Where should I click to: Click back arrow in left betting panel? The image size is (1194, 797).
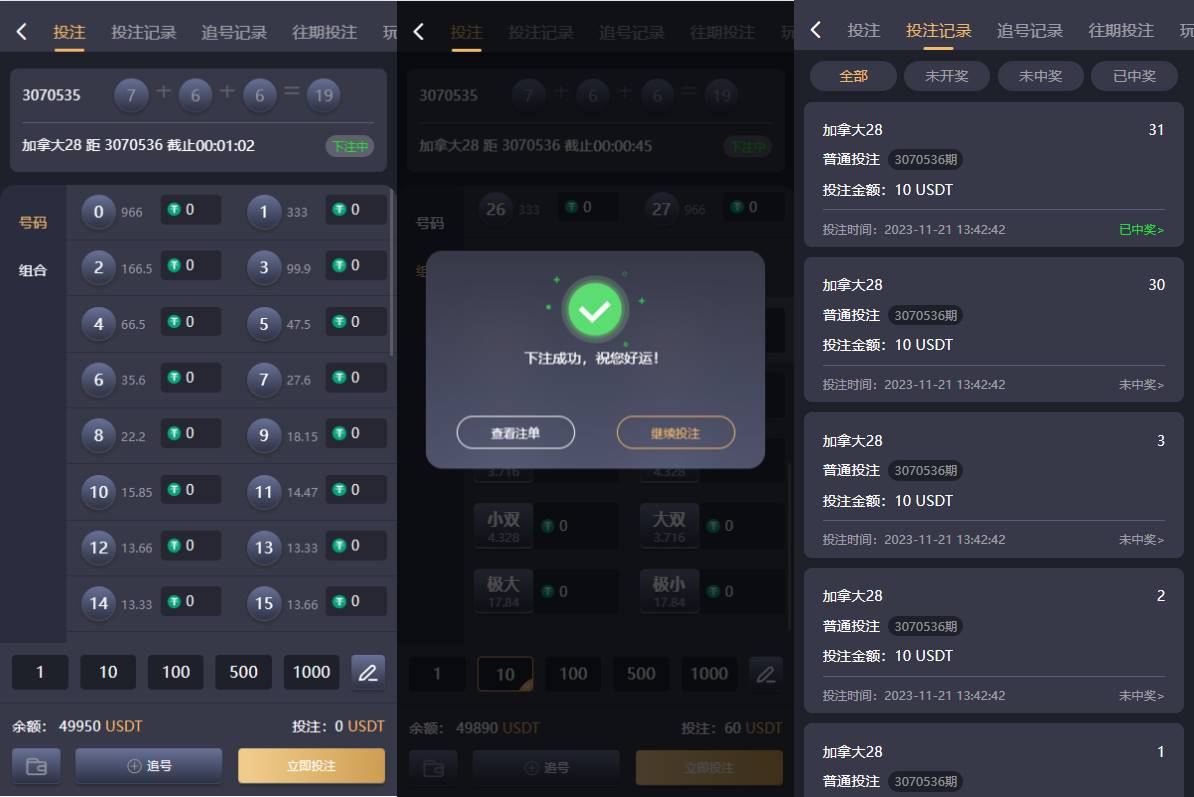(21, 32)
